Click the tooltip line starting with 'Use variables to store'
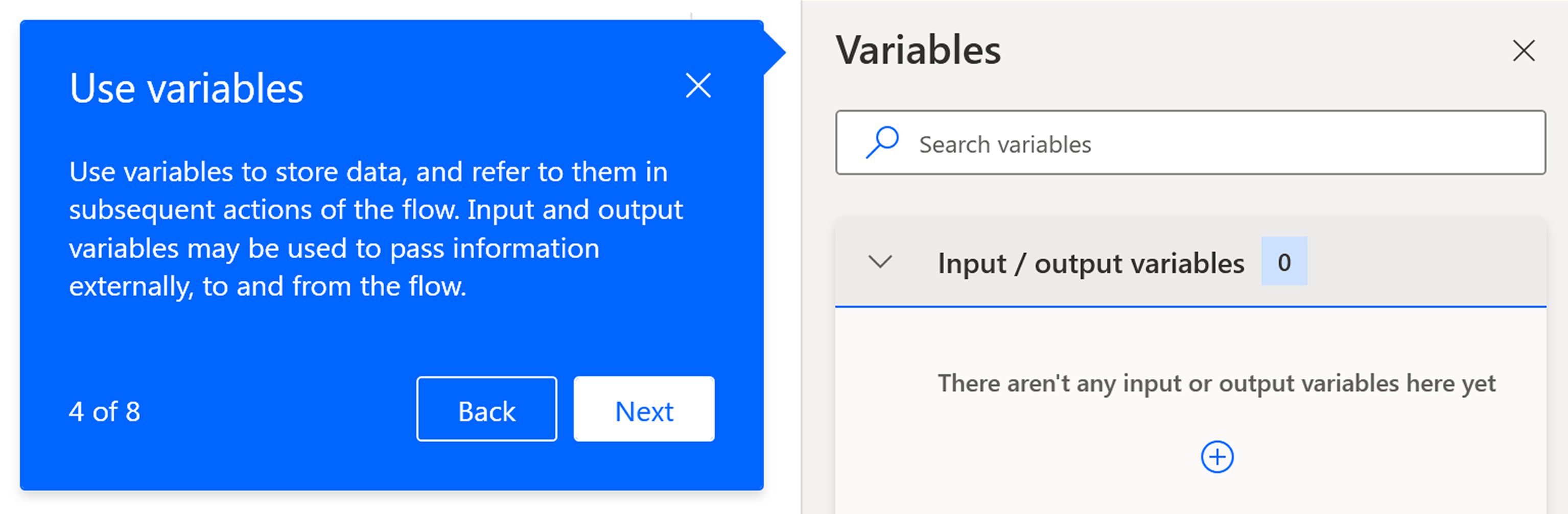Screen dimensions: 1568x514 pyautogui.click(x=368, y=172)
